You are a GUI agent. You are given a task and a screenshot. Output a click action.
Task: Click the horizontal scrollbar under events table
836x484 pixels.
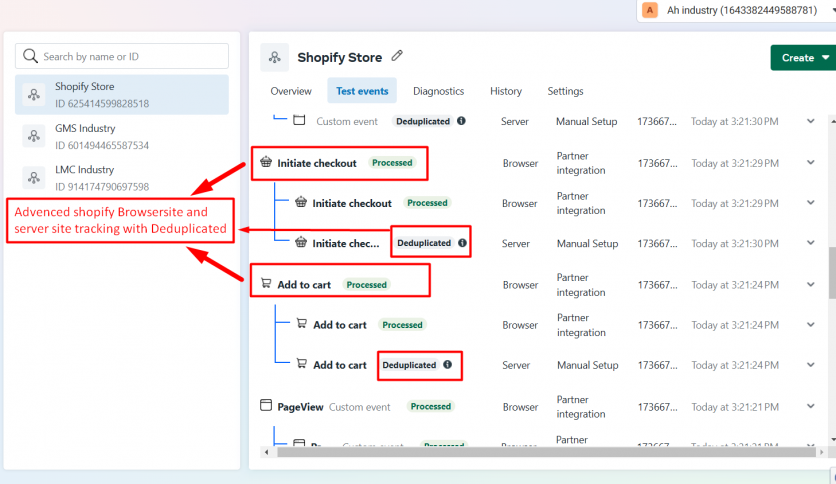tap(546, 452)
